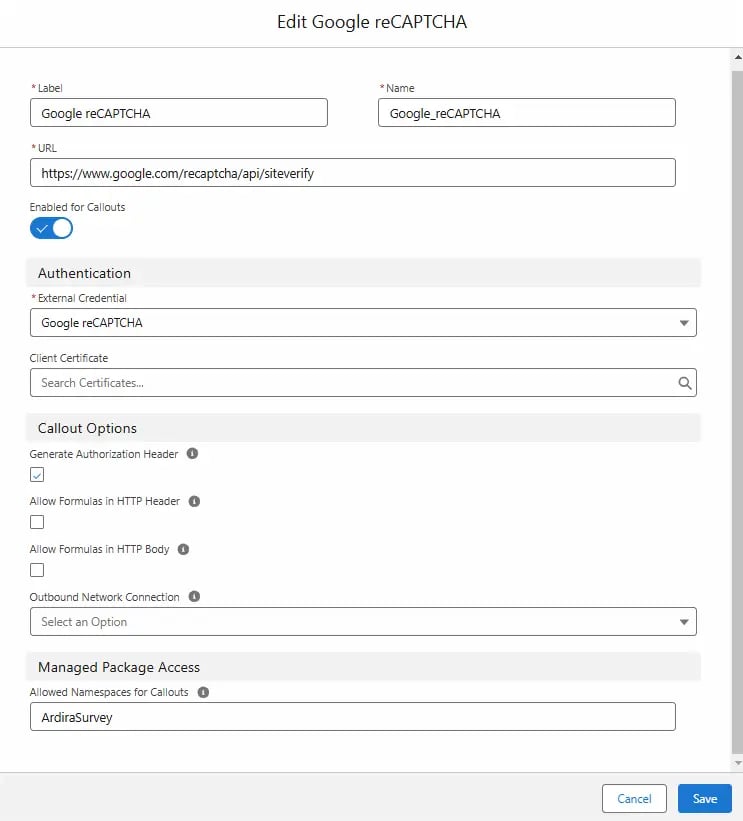743x821 pixels.
Task: Toggle the Enabled for Callouts switch
Action: 51,228
